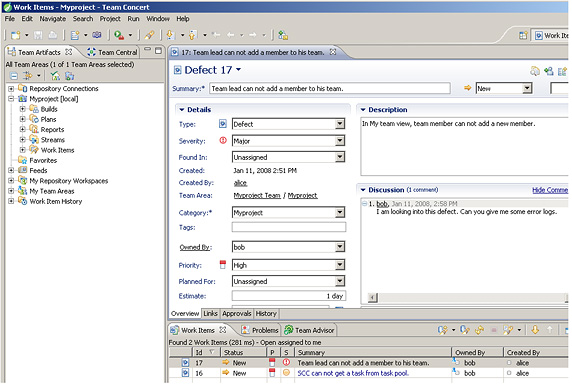Viewport: 572px width, 384px height.
Task: Click the work item icon in row 17
Action: (185, 362)
